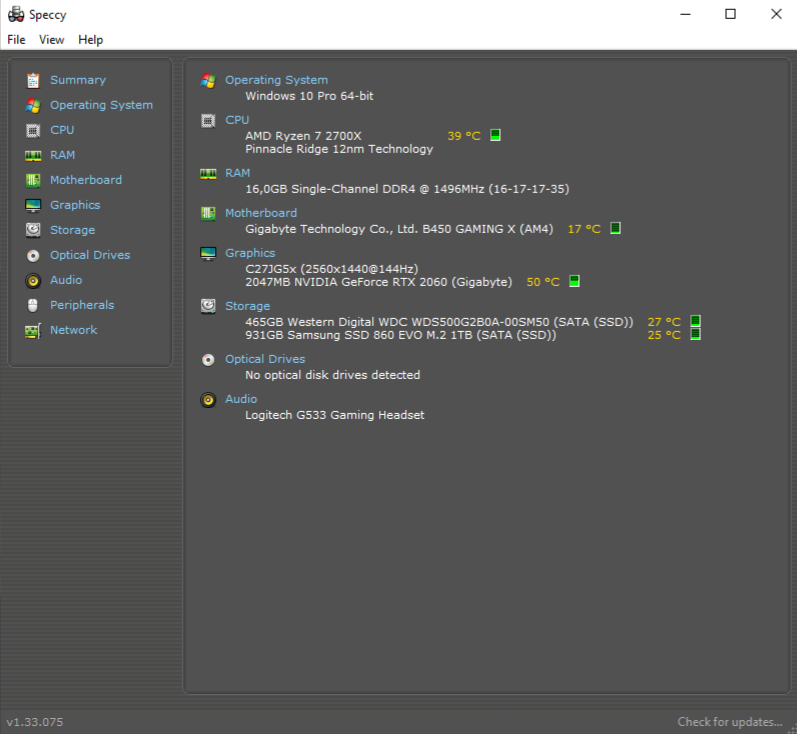Click the board icon beside Motherboard heading in main panel
Screen dimensions: 797x734
coord(208,213)
